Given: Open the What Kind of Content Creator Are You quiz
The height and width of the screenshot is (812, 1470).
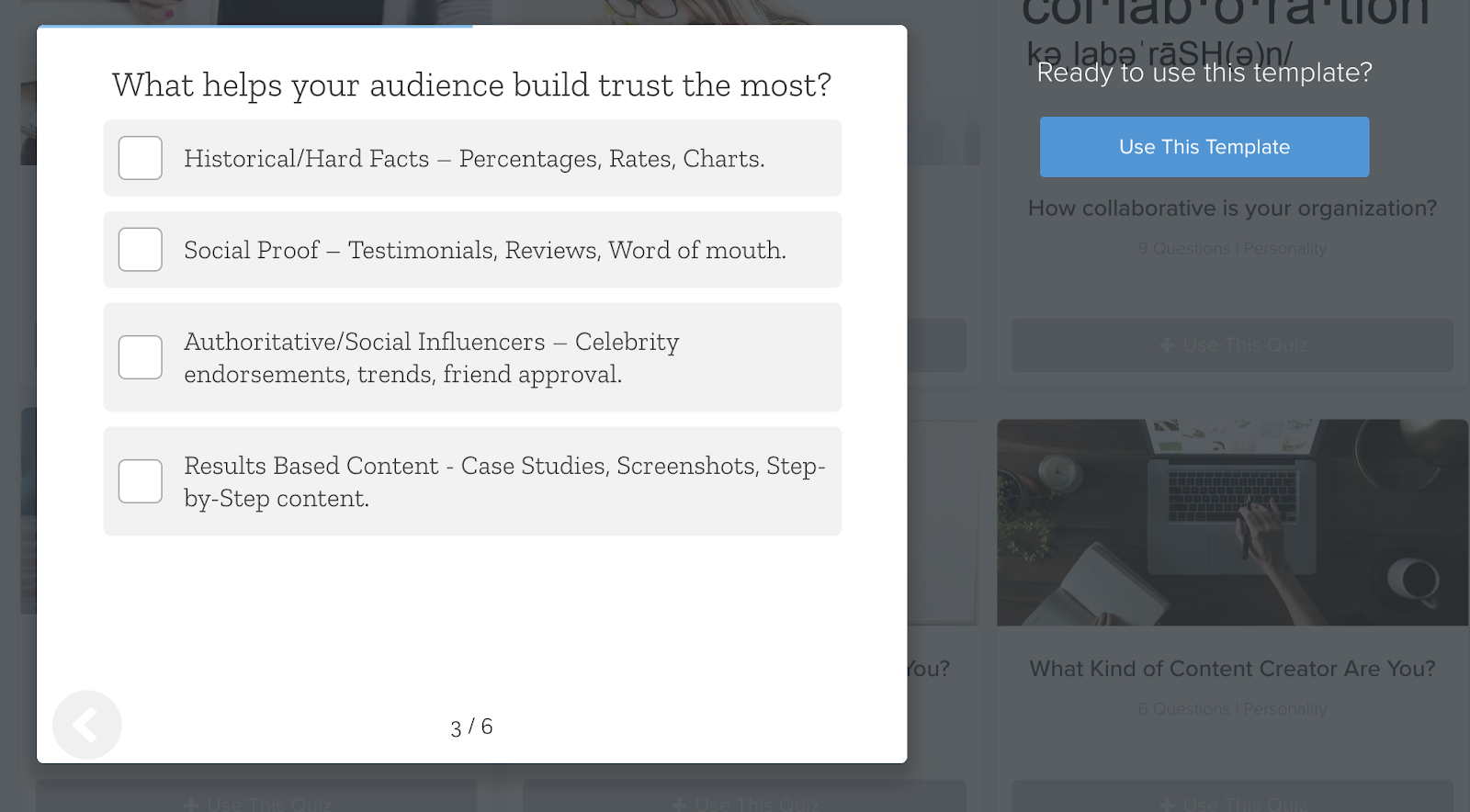Looking at the screenshot, I should tap(1232, 669).
